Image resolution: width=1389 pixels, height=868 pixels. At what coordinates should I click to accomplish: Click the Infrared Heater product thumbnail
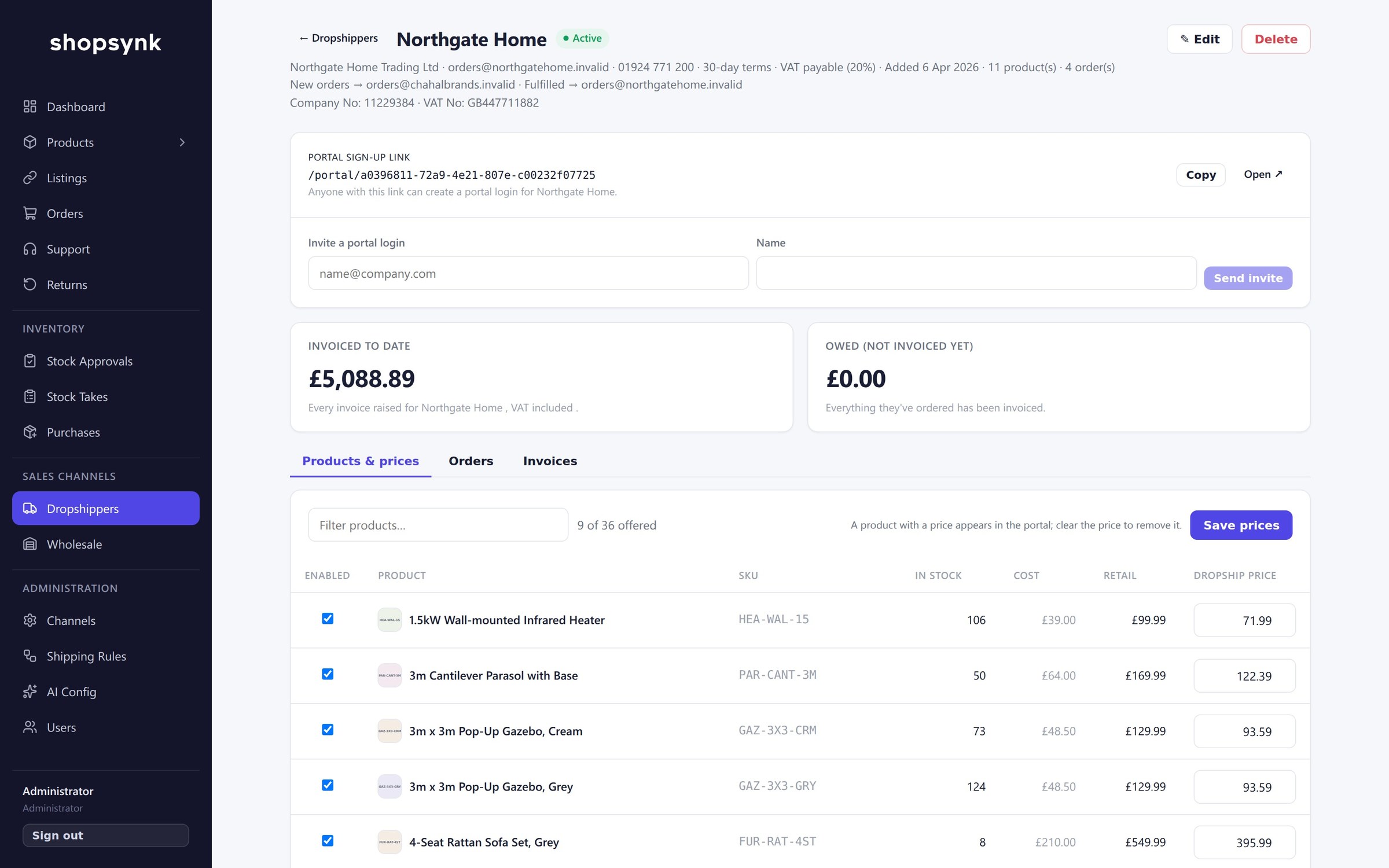coord(389,620)
